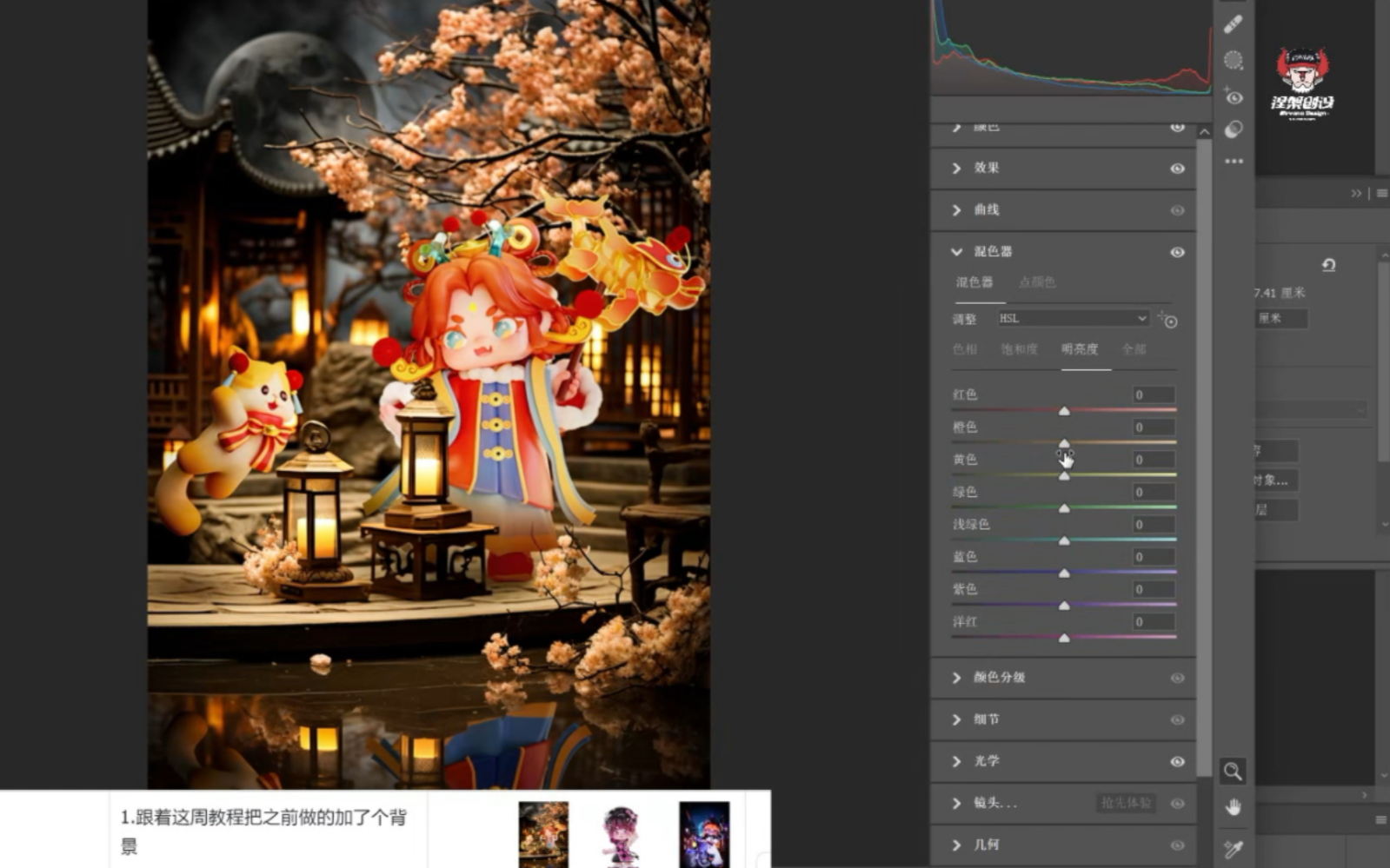Expand the 效果 section
Viewport: 1390px width, 868px height.
[957, 168]
